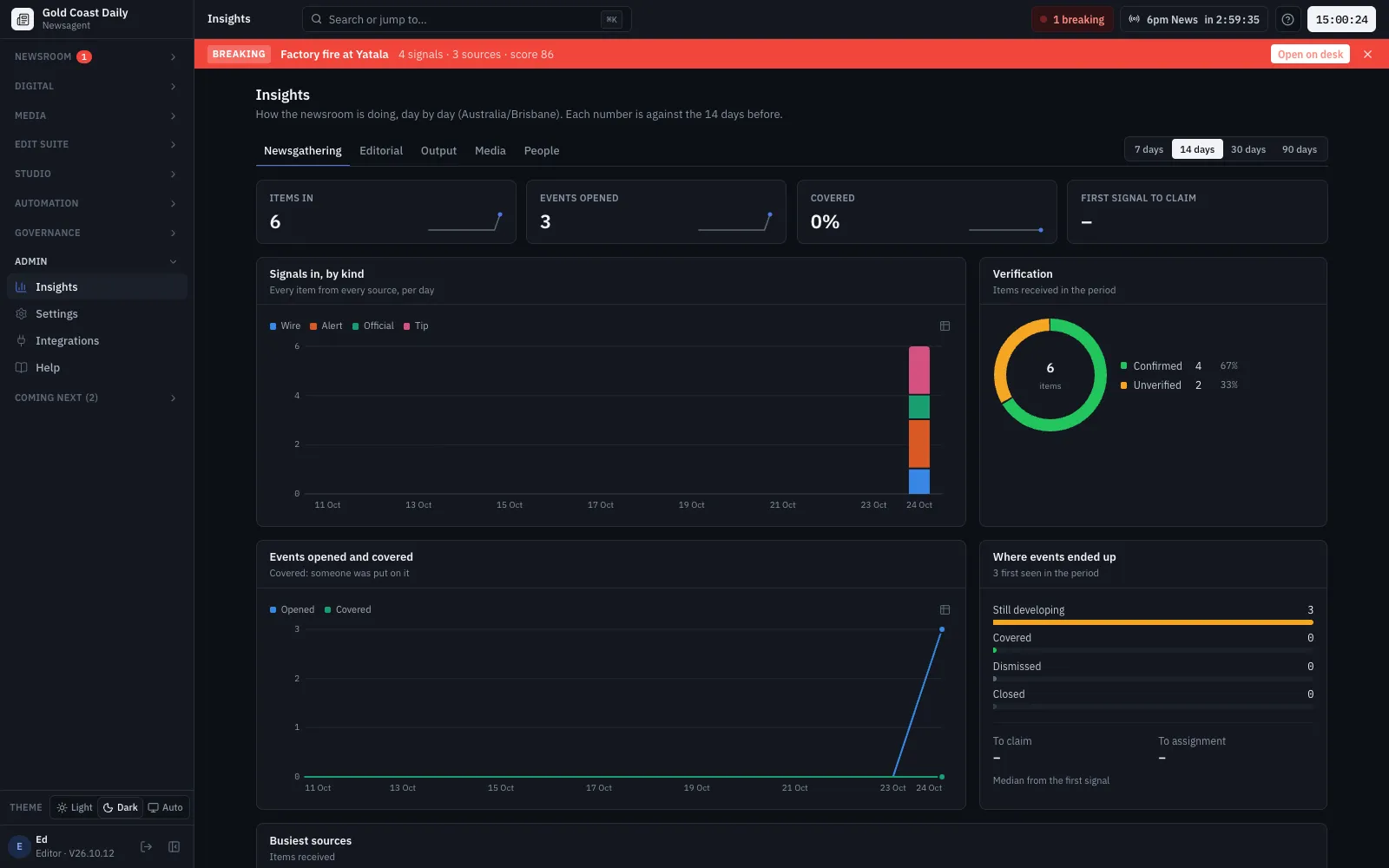Show table view for Signals in chart
The width and height of the screenshot is (1389, 868).
click(x=945, y=326)
